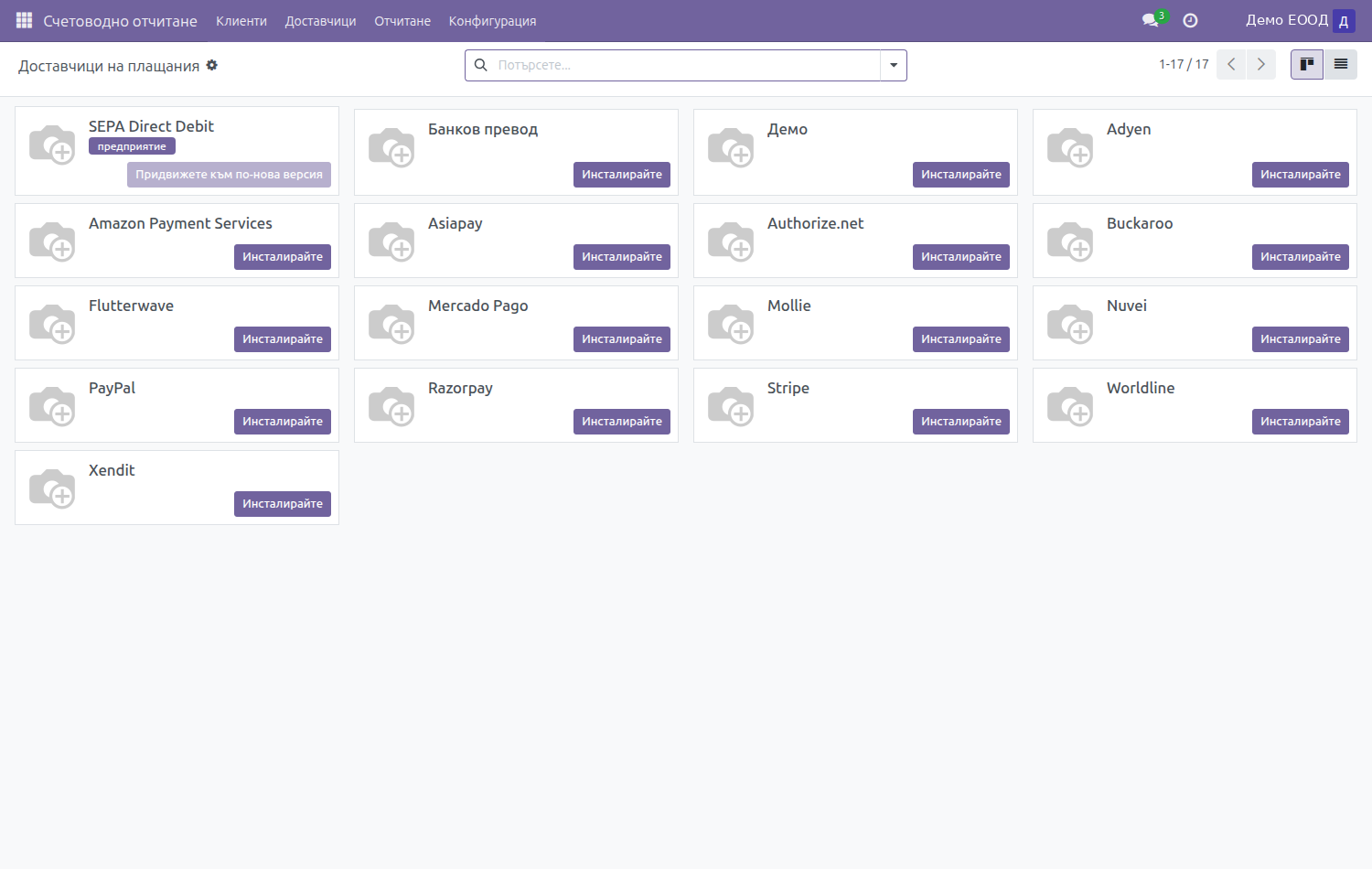Install the Демо provider
This screenshot has height=869, width=1372.
[x=961, y=175]
